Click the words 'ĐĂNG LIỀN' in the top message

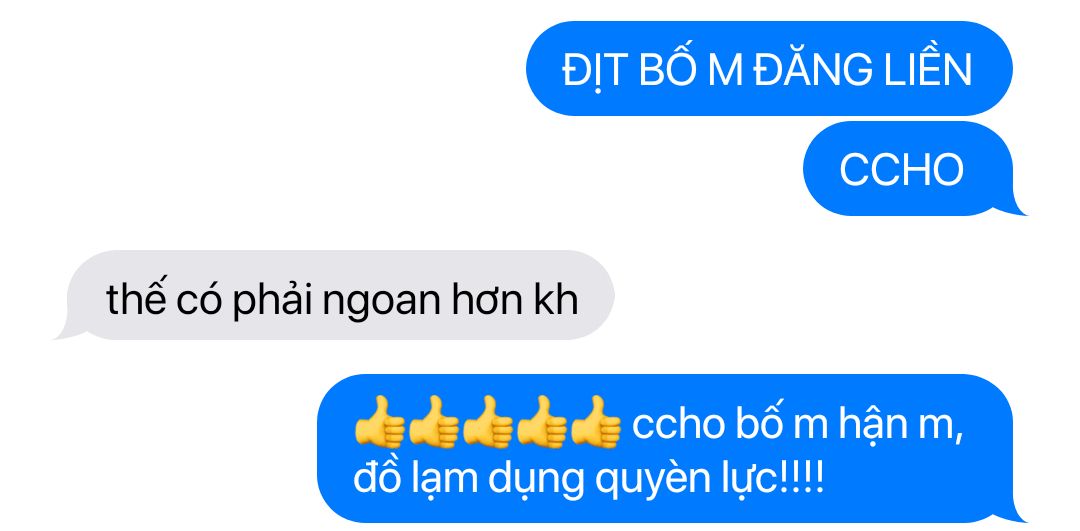861,68
